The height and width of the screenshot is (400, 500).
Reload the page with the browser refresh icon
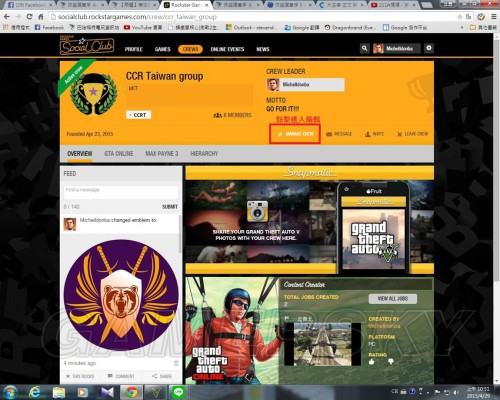coord(29,16)
